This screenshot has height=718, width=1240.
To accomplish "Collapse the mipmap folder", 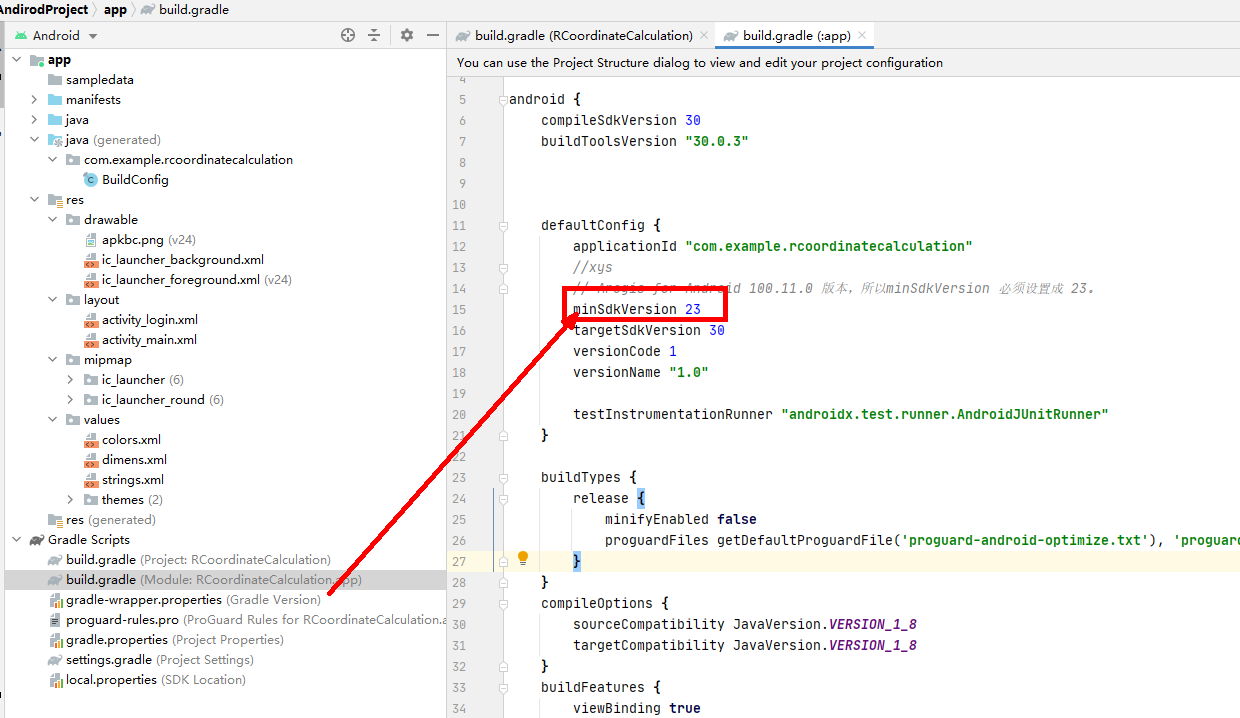I will pyautogui.click(x=53, y=360).
